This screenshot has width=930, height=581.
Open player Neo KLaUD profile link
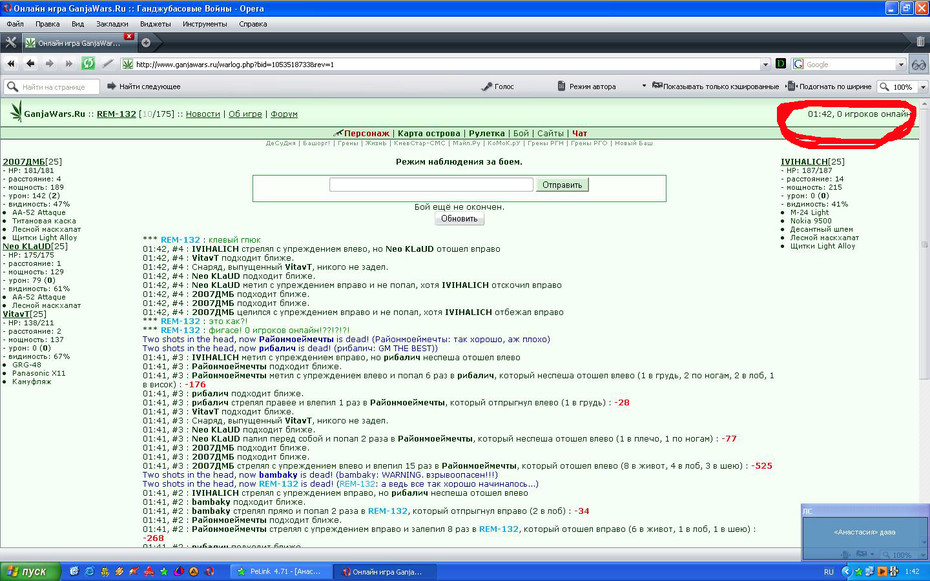click(x=27, y=246)
